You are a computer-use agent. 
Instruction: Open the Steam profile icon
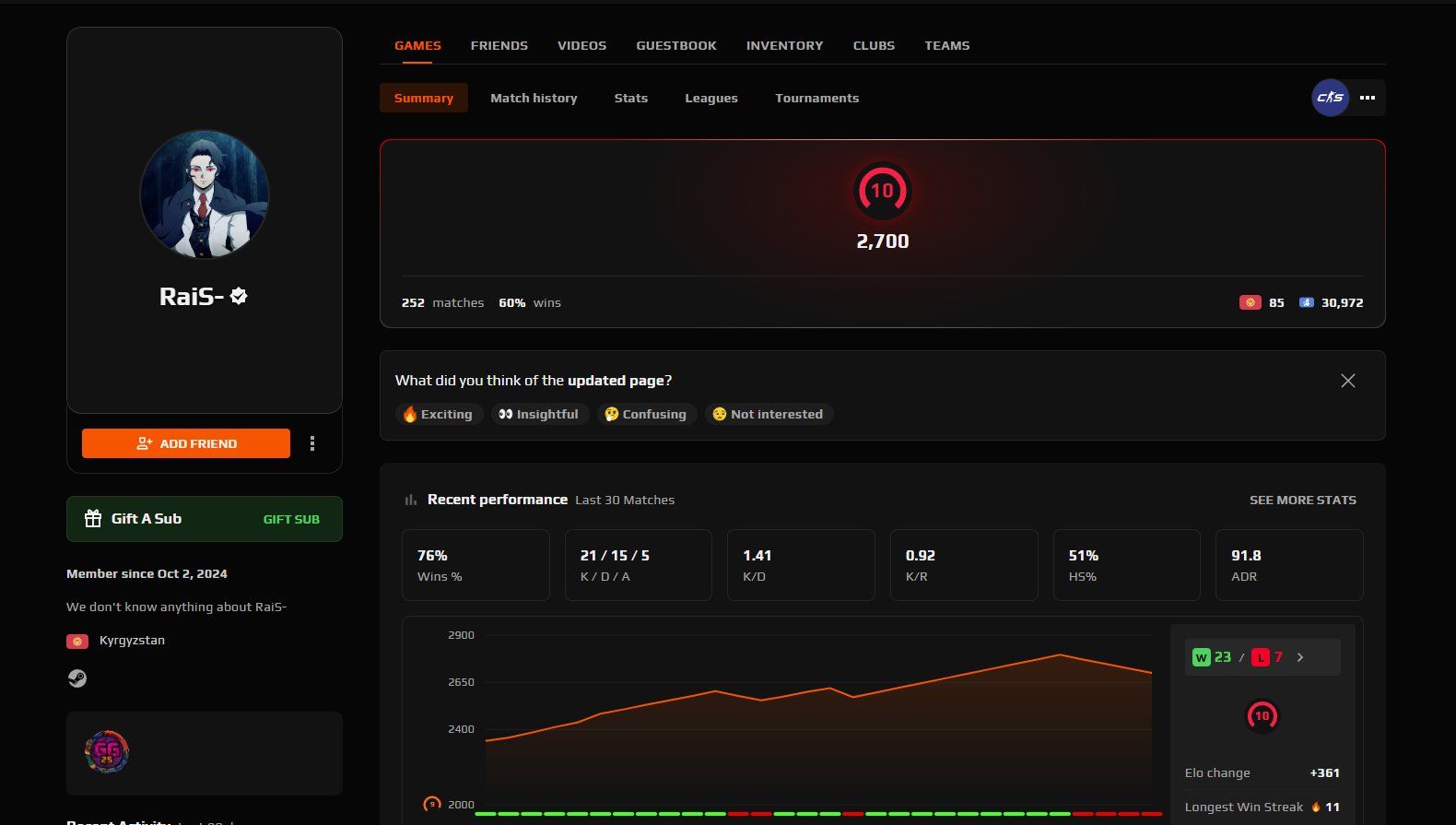point(77,678)
